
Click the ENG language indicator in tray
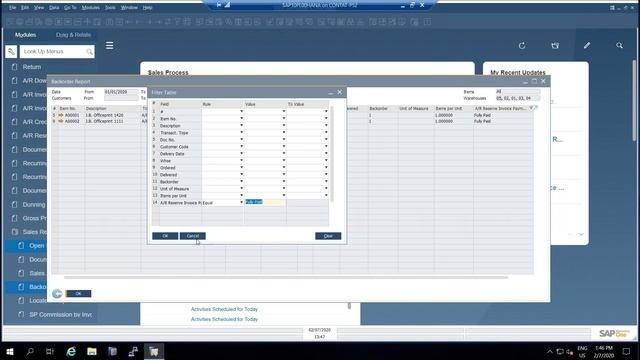pos(582,348)
